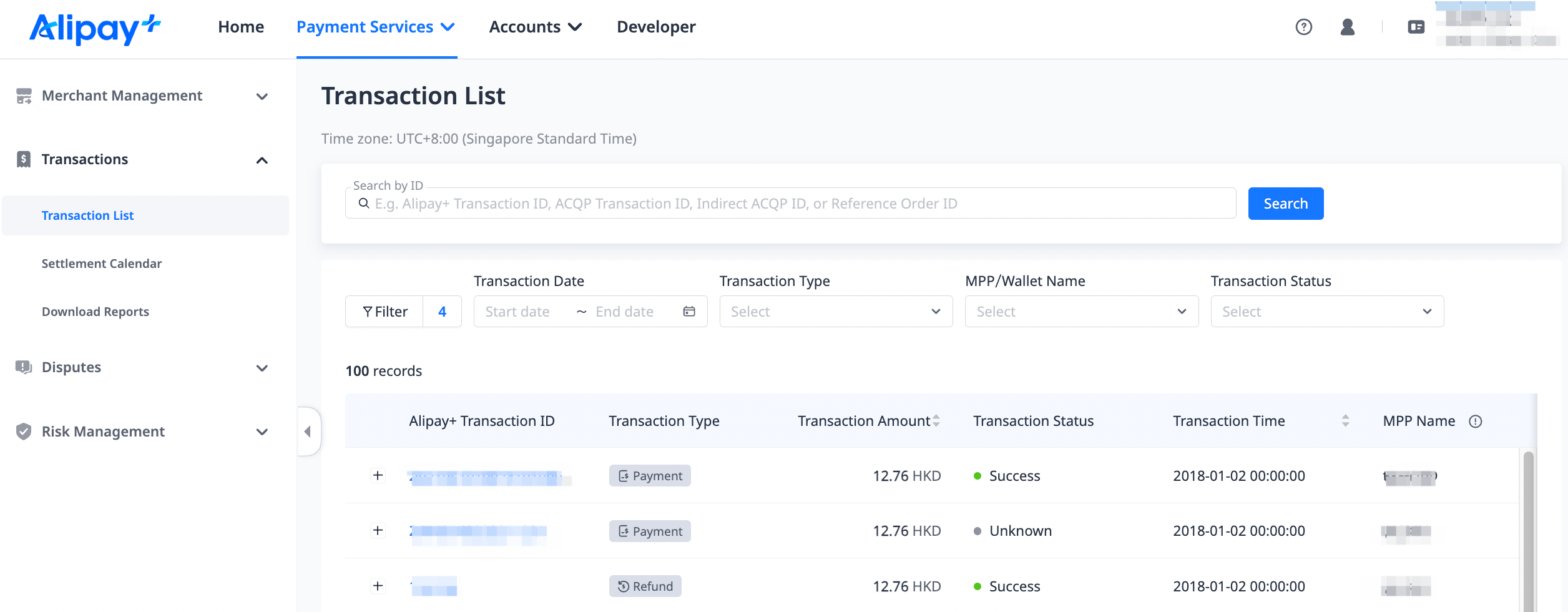The width and height of the screenshot is (1568, 612).
Task: Click the MPP Name info icon
Action: pyautogui.click(x=1475, y=422)
